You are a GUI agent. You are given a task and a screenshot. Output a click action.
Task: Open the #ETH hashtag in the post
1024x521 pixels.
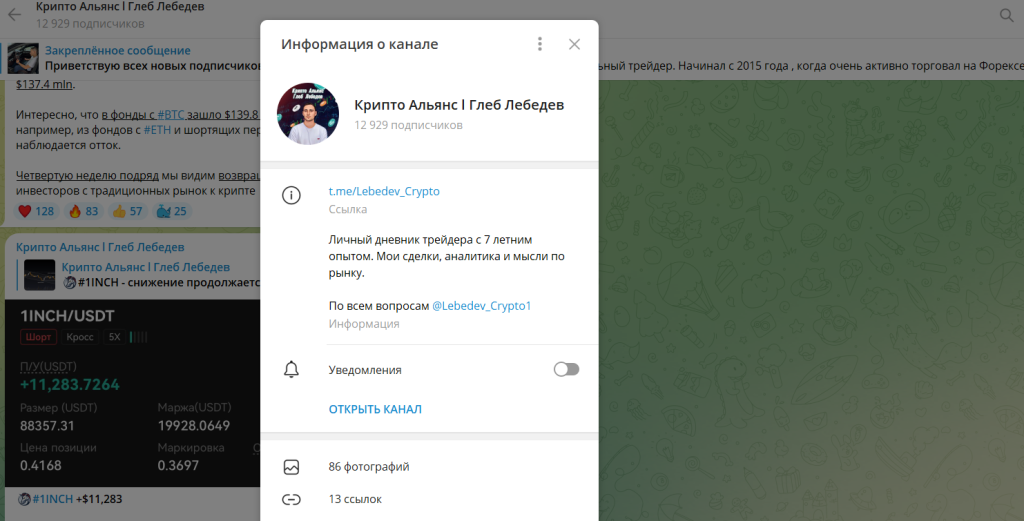pos(157,130)
